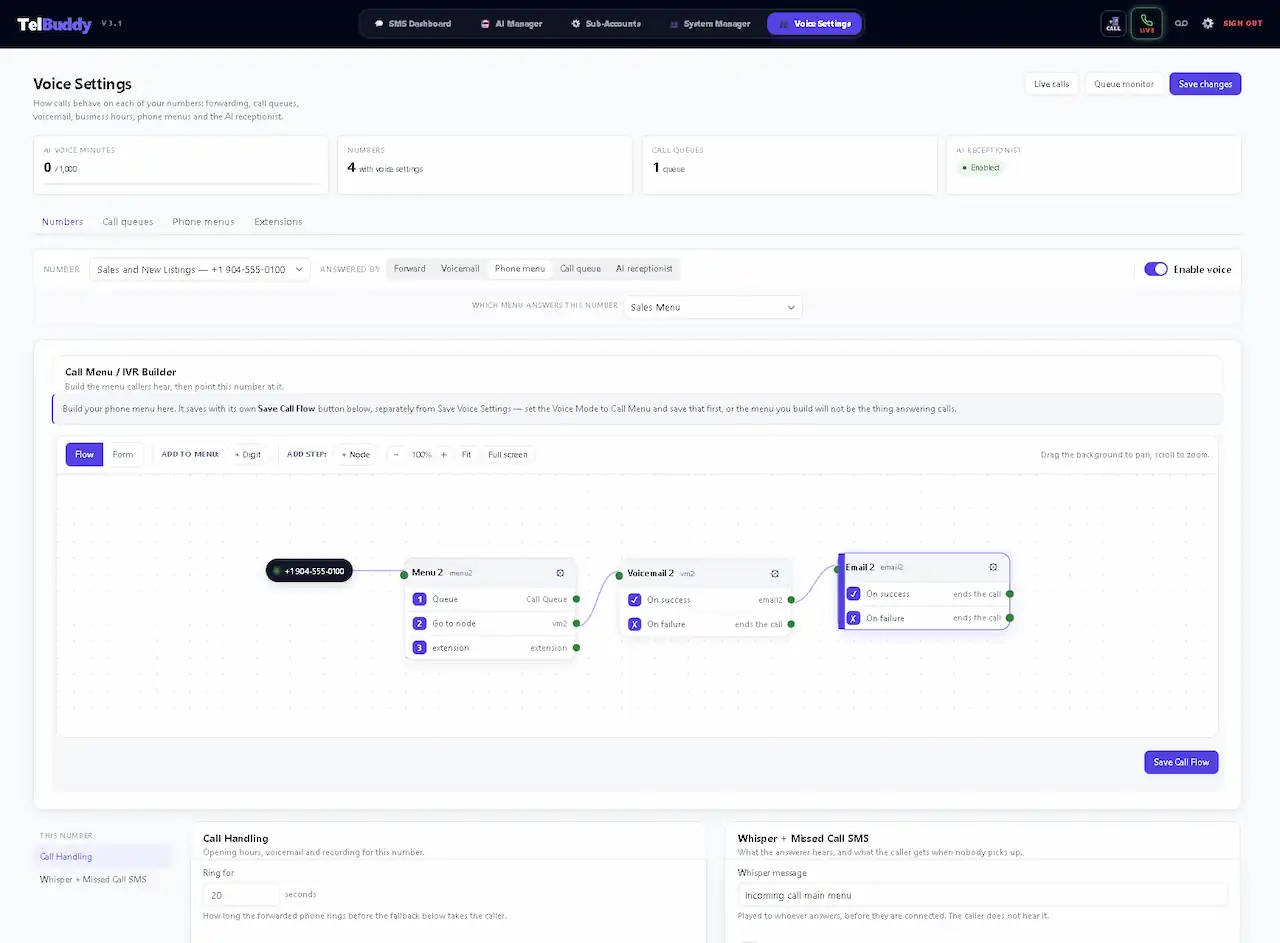Open the Queue monitor

(x=1124, y=84)
